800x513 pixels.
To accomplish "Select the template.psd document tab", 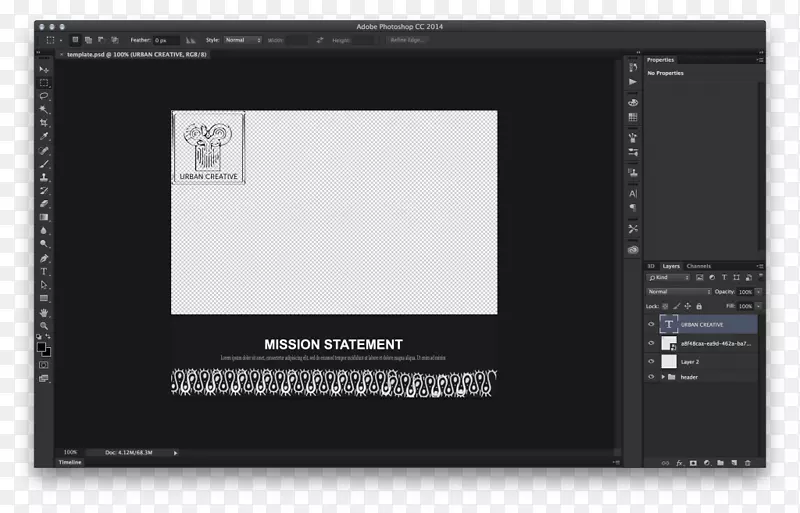I will tap(136, 54).
